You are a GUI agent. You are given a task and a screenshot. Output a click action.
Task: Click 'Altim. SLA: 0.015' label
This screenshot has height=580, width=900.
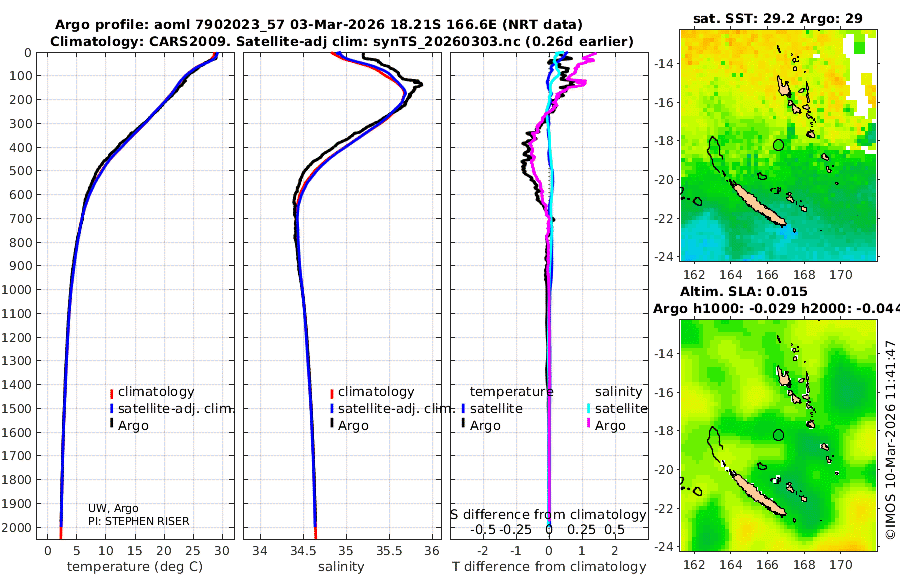pyautogui.click(x=744, y=291)
